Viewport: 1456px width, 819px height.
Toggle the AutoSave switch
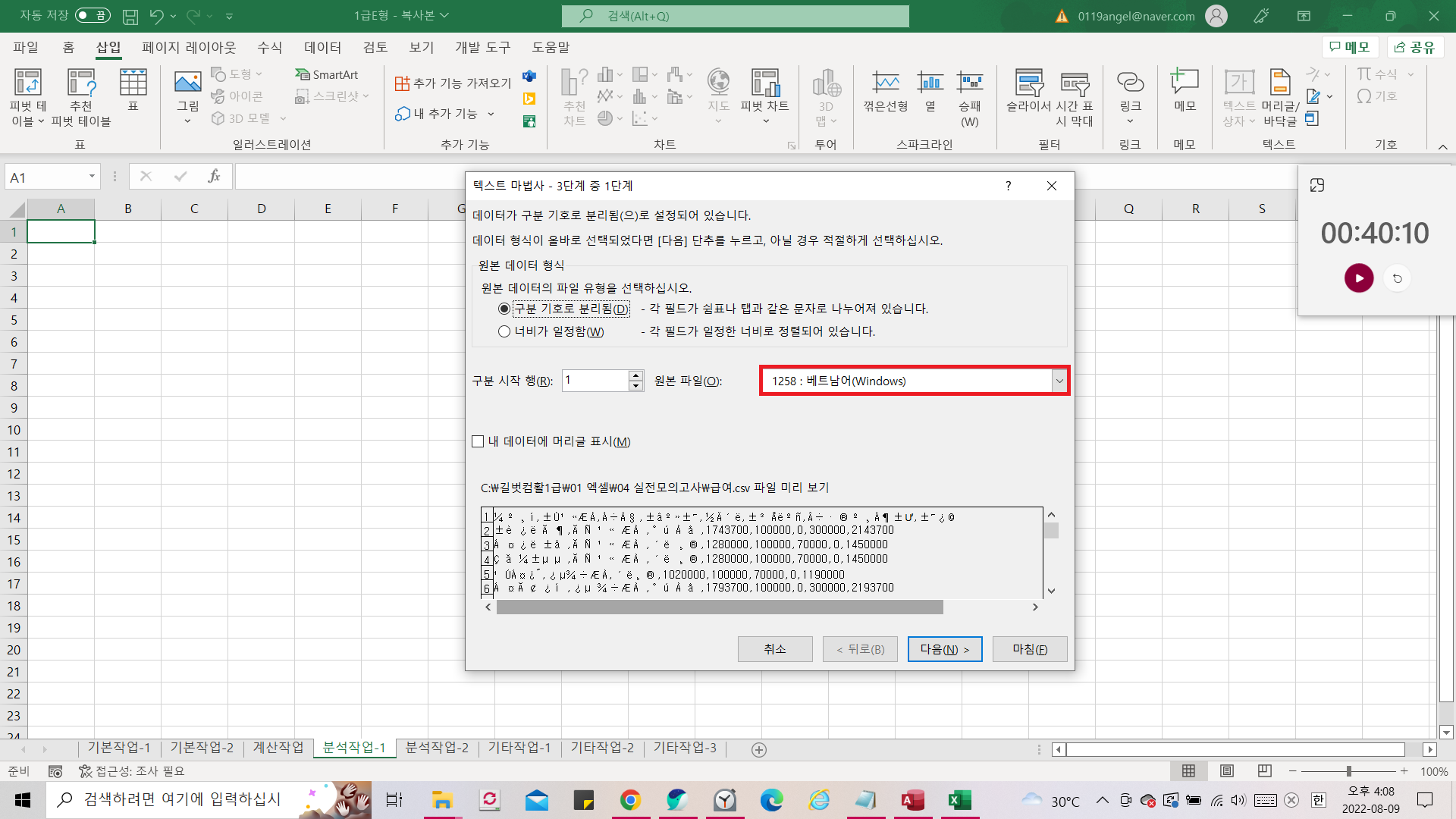pyautogui.click(x=93, y=15)
